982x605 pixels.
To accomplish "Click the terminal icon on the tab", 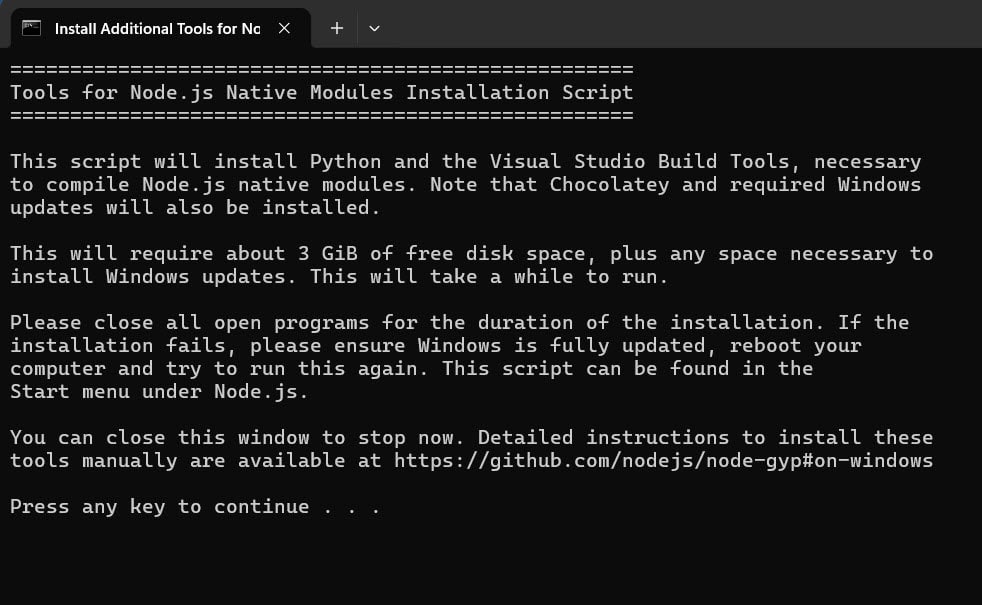I will 31,28.
